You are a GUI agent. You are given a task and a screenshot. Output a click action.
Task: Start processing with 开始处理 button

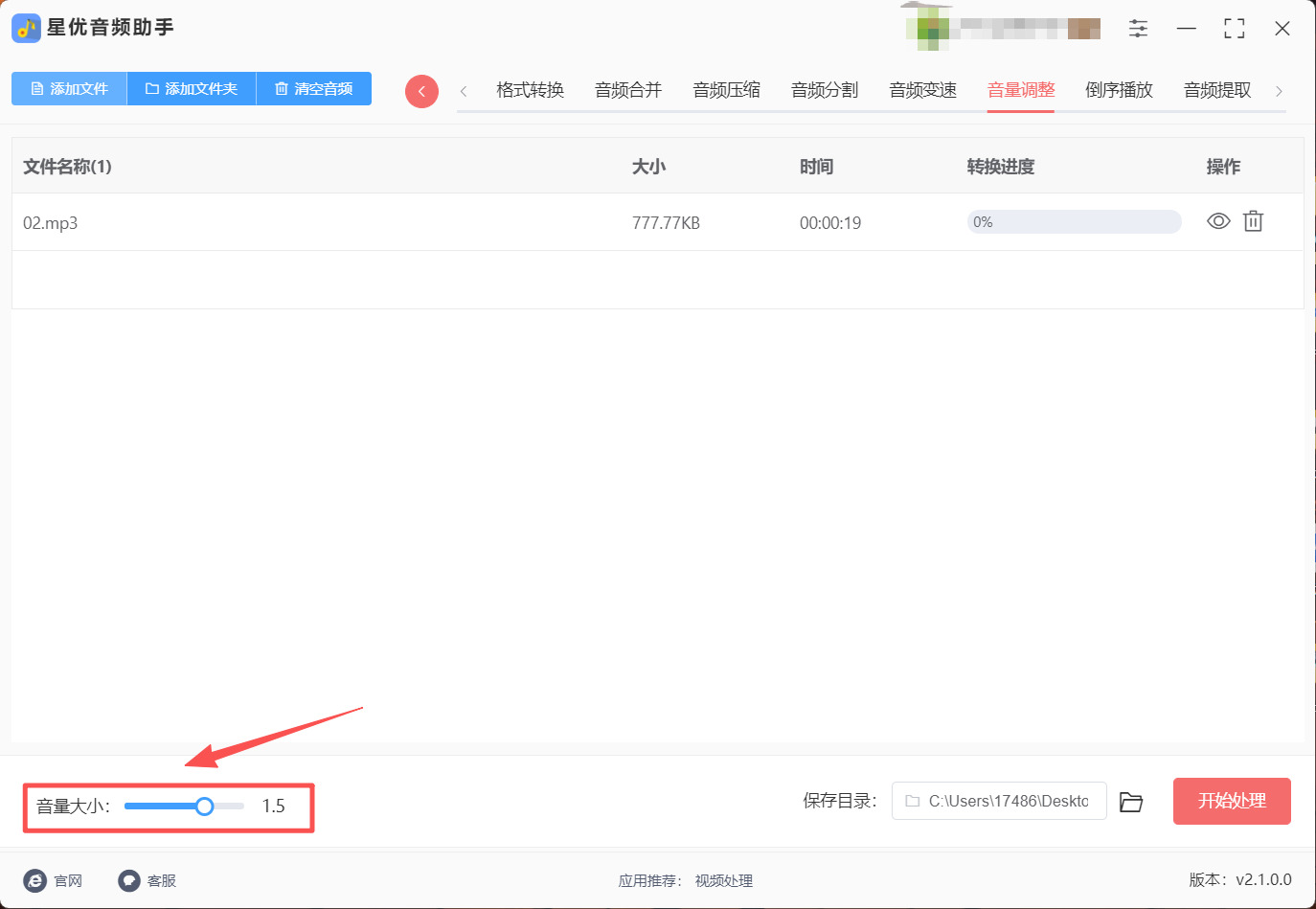pos(1232,801)
